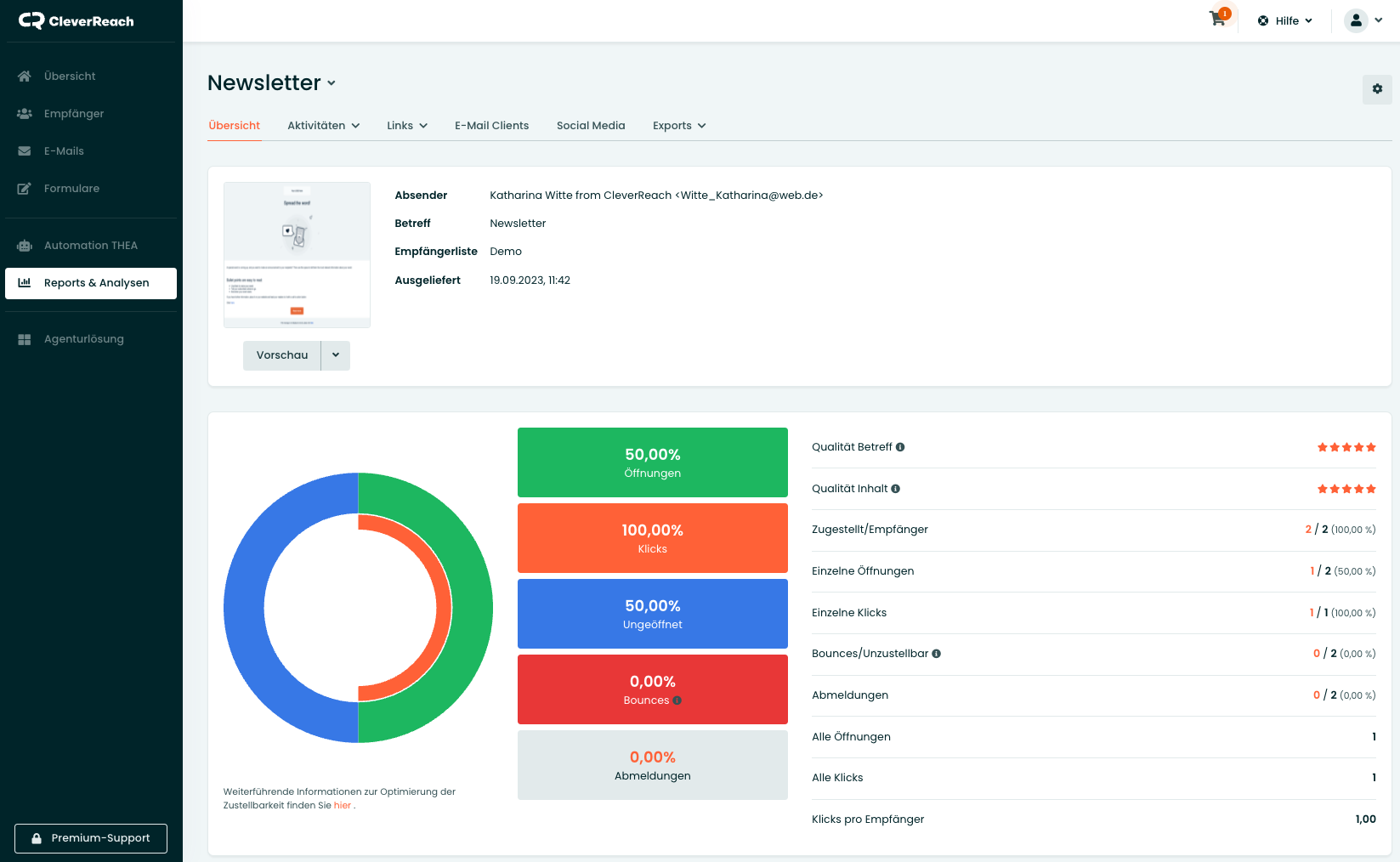Click the green donut chart segment

pyautogui.click(x=473, y=608)
